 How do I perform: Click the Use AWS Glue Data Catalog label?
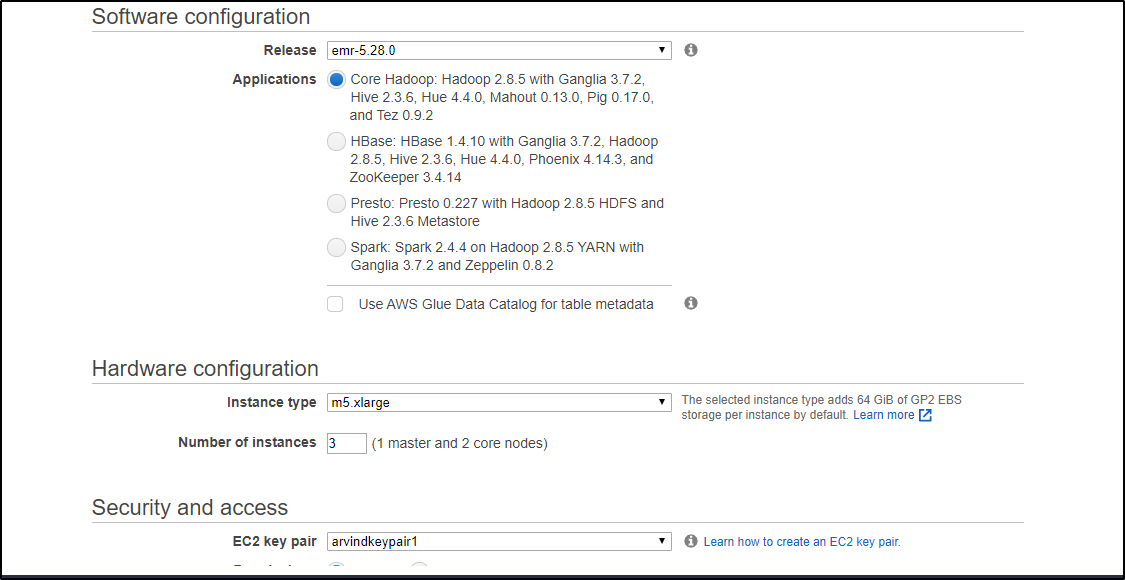point(506,304)
